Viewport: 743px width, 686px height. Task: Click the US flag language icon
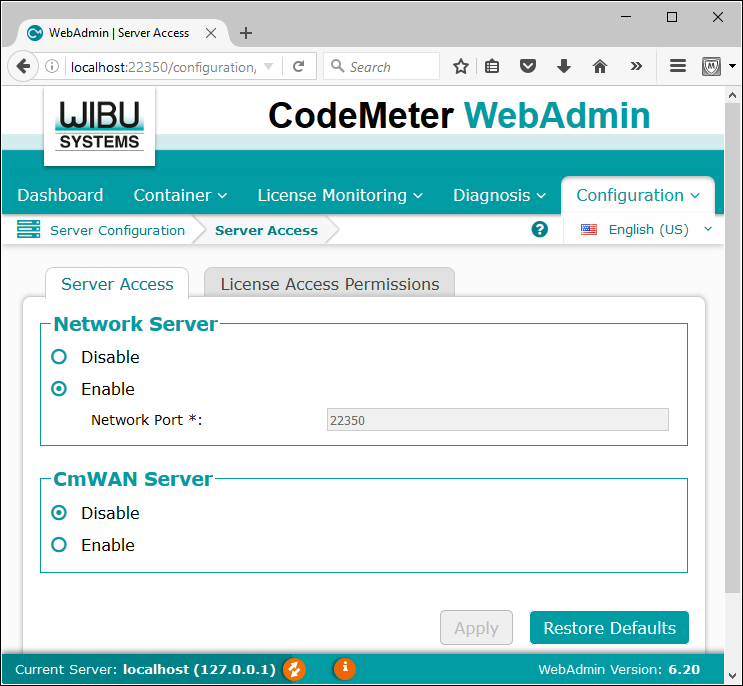coord(589,230)
